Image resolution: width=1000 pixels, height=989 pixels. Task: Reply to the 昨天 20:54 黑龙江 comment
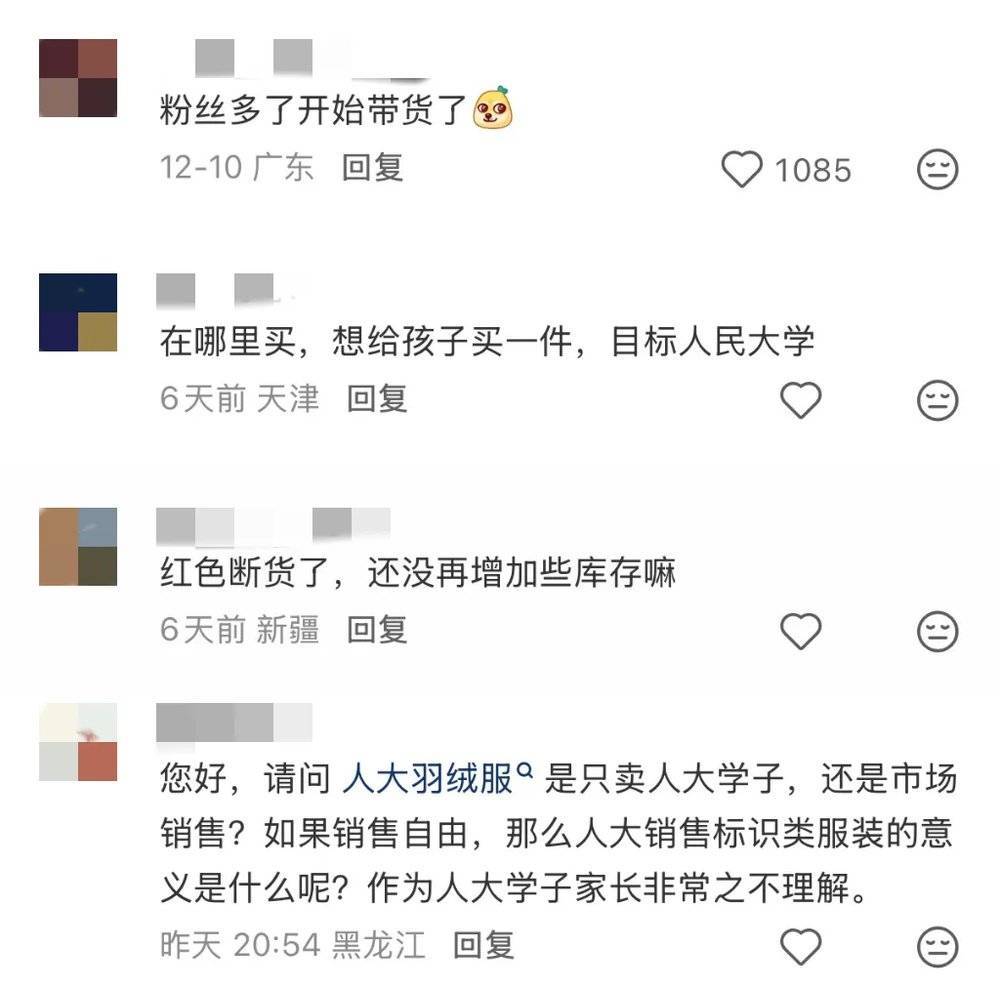pos(483,945)
